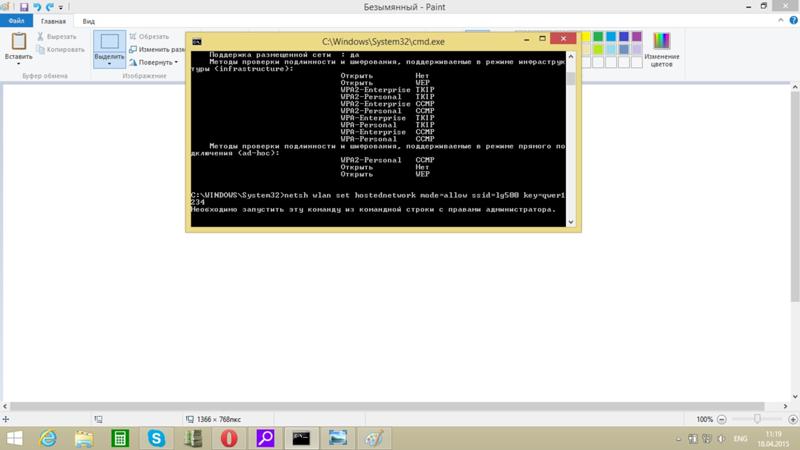Switch to cmd window via taskbar

coord(301,438)
